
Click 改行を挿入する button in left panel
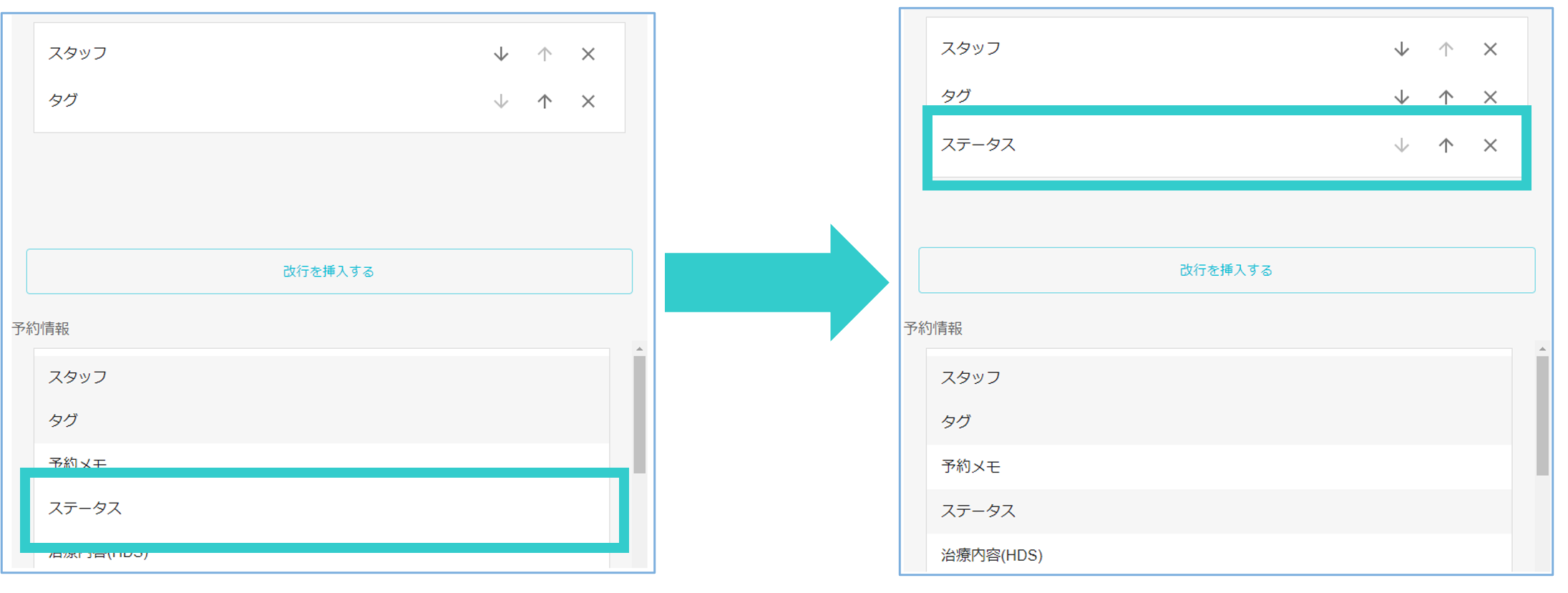(329, 271)
